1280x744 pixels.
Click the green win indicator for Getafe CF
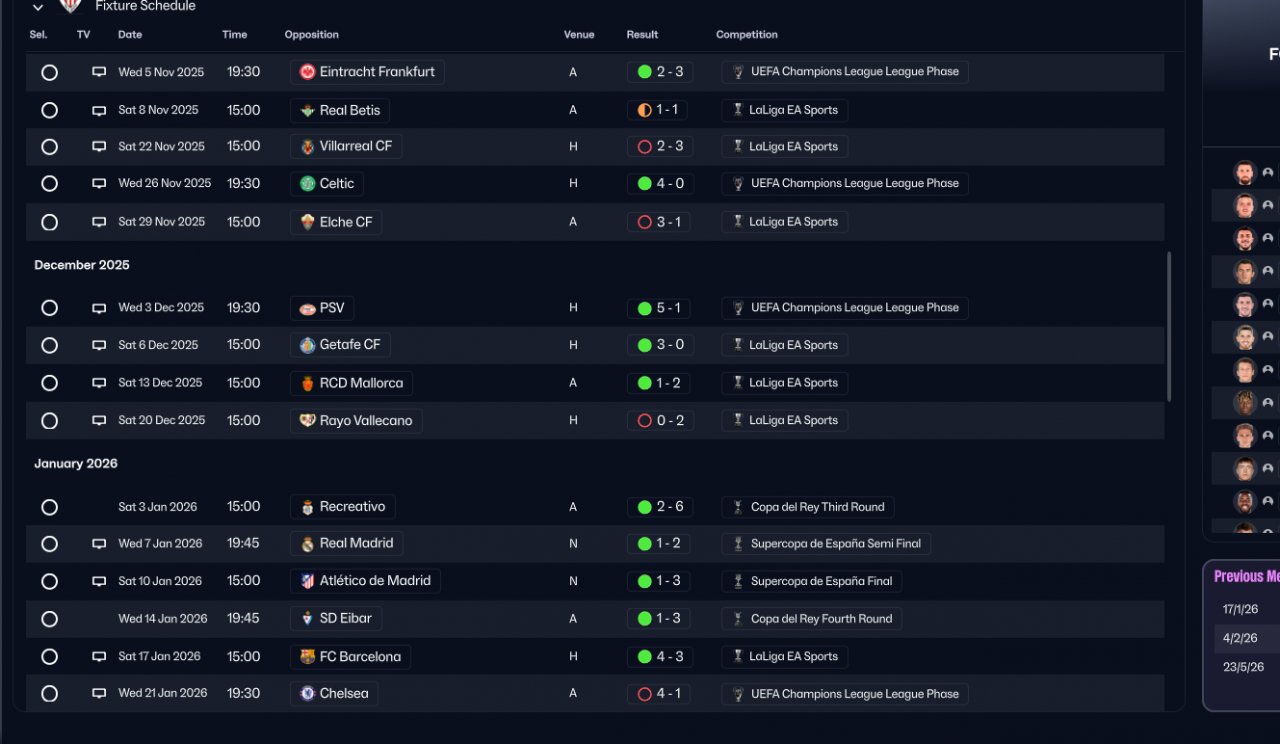645,345
